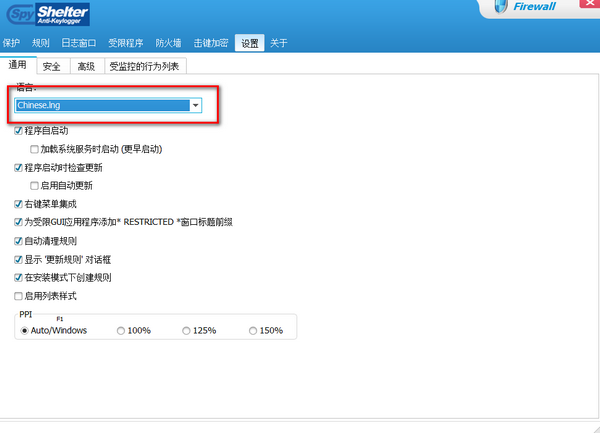Switch to the 高级 tab
Viewport: 600px width, 433px height.
(86, 66)
